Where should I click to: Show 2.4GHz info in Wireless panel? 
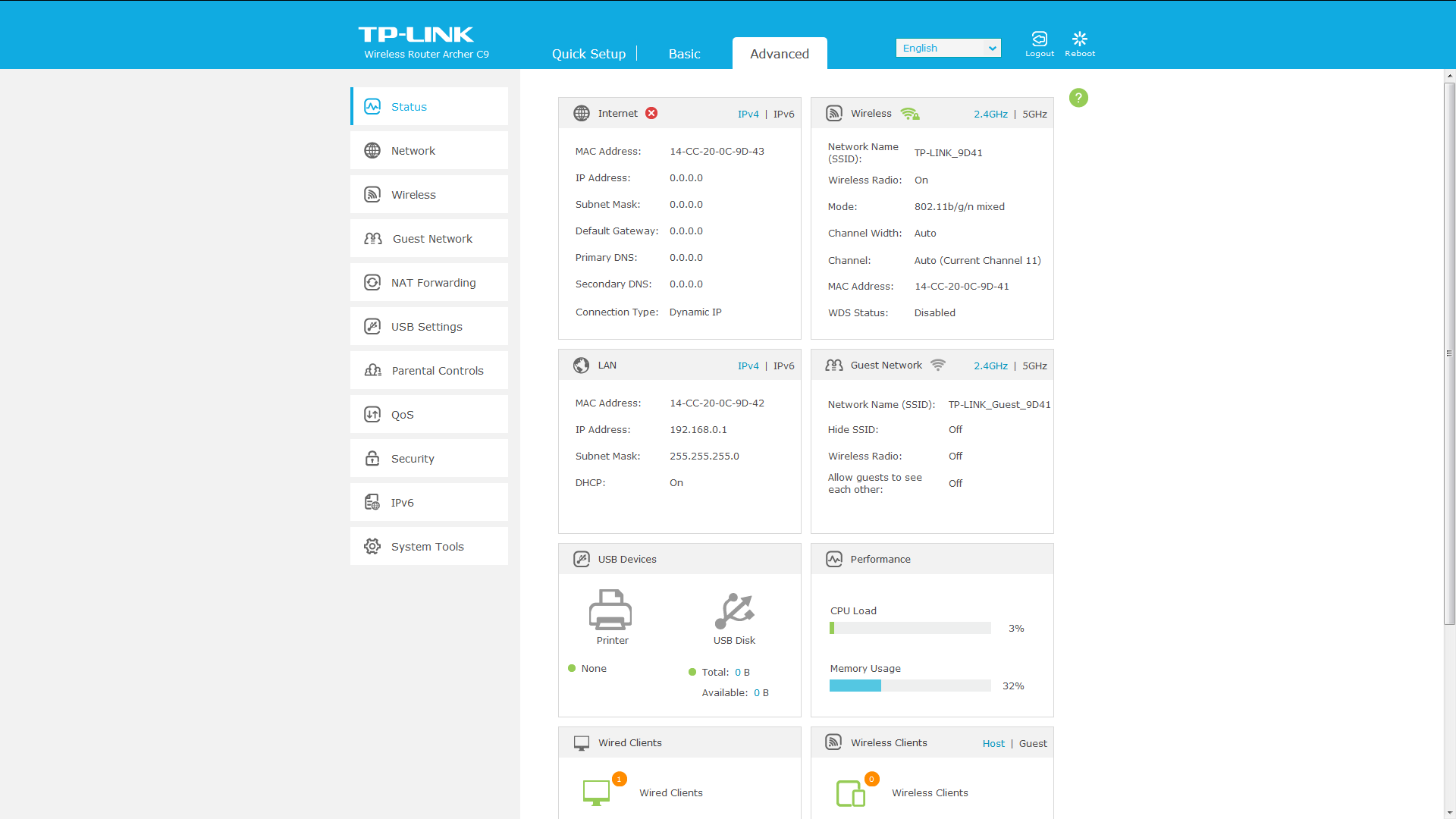[x=990, y=114]
